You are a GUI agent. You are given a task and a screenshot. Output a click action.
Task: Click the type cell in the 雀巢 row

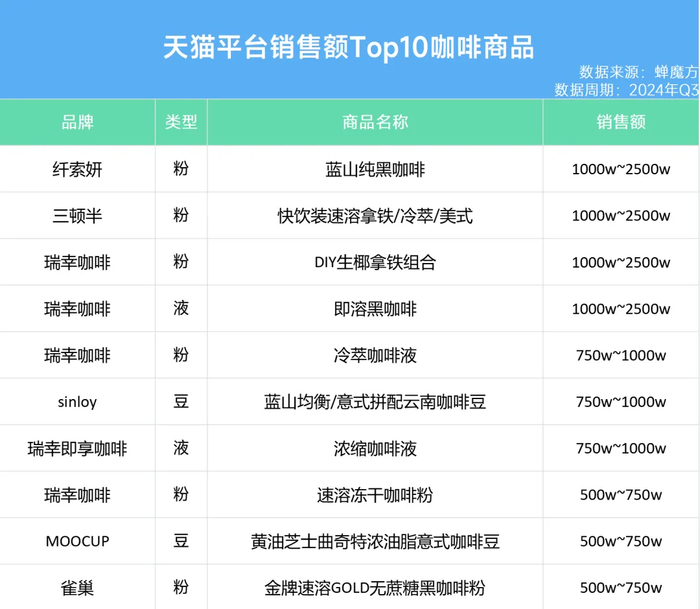(181, 588)
